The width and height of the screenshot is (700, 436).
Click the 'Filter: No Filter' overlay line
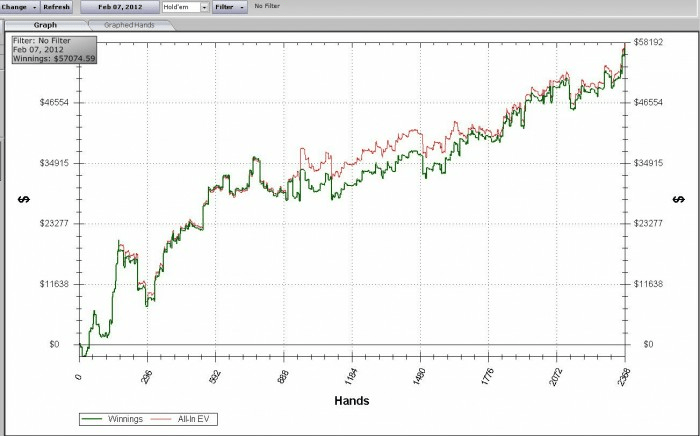(x=42, y=41)
